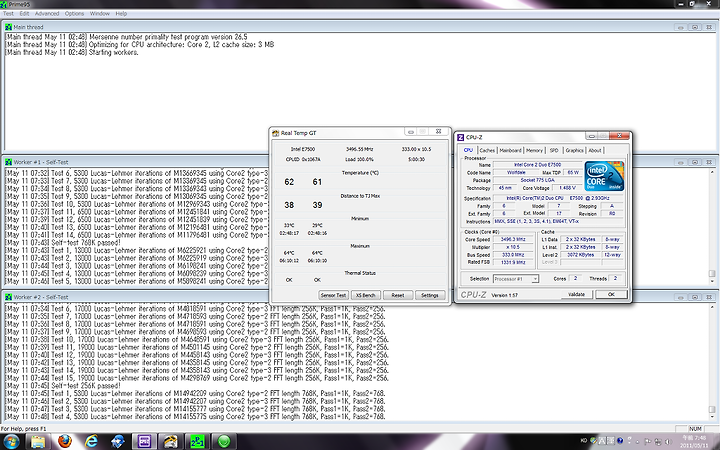Click the Bus Speed value 333.0 MHz
Image resolution: width=720 pixels, height=450 pixels.
coord(513,254)
